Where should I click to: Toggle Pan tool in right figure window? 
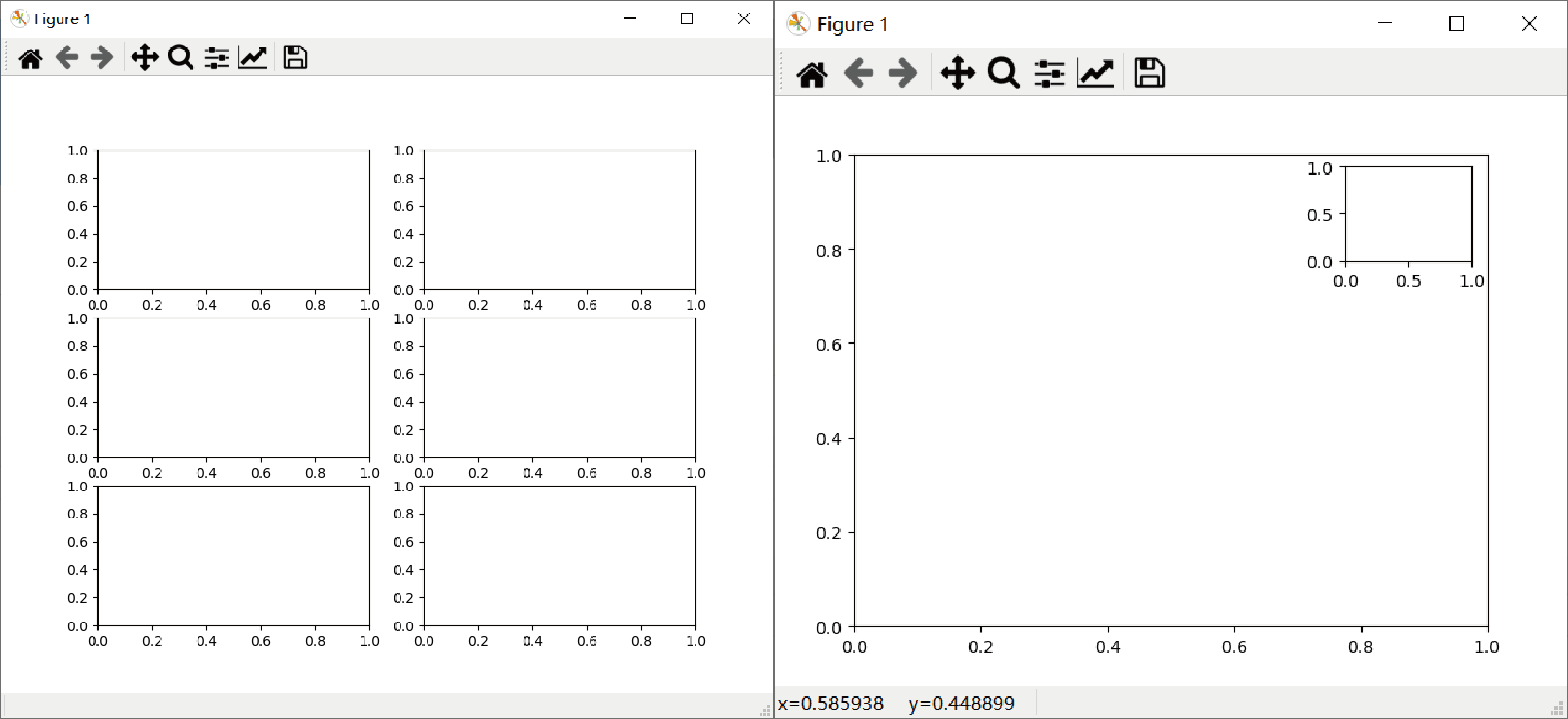[958, 74]
